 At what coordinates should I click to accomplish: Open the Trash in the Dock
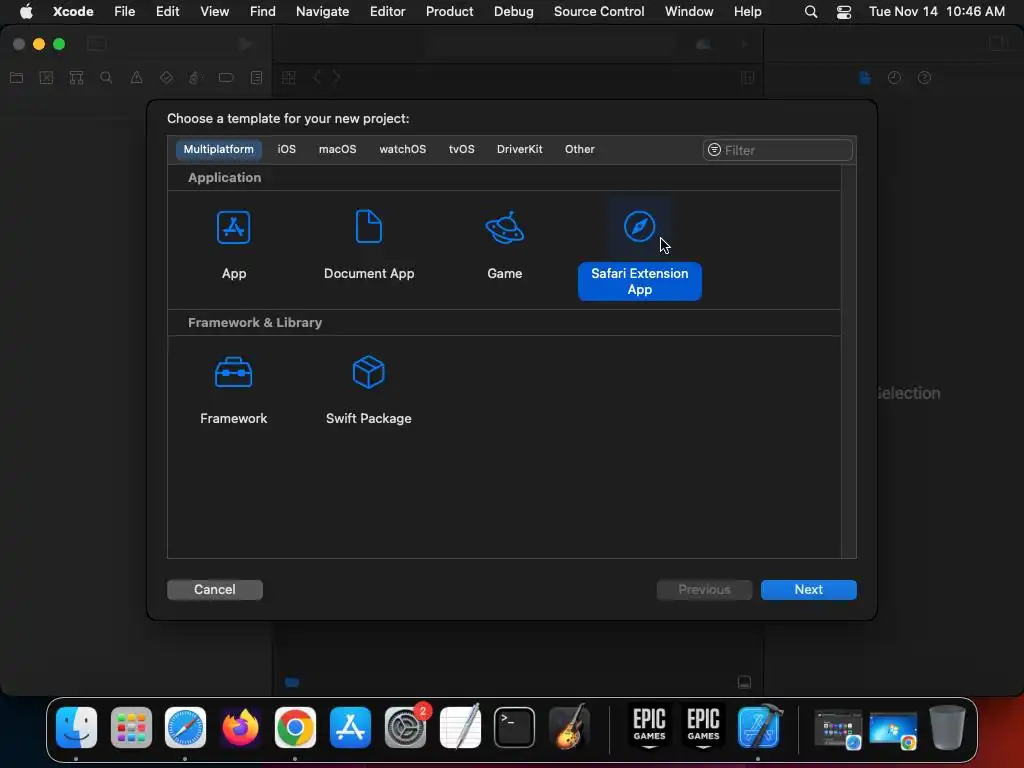pyautogui.click(x=948, y=727)
